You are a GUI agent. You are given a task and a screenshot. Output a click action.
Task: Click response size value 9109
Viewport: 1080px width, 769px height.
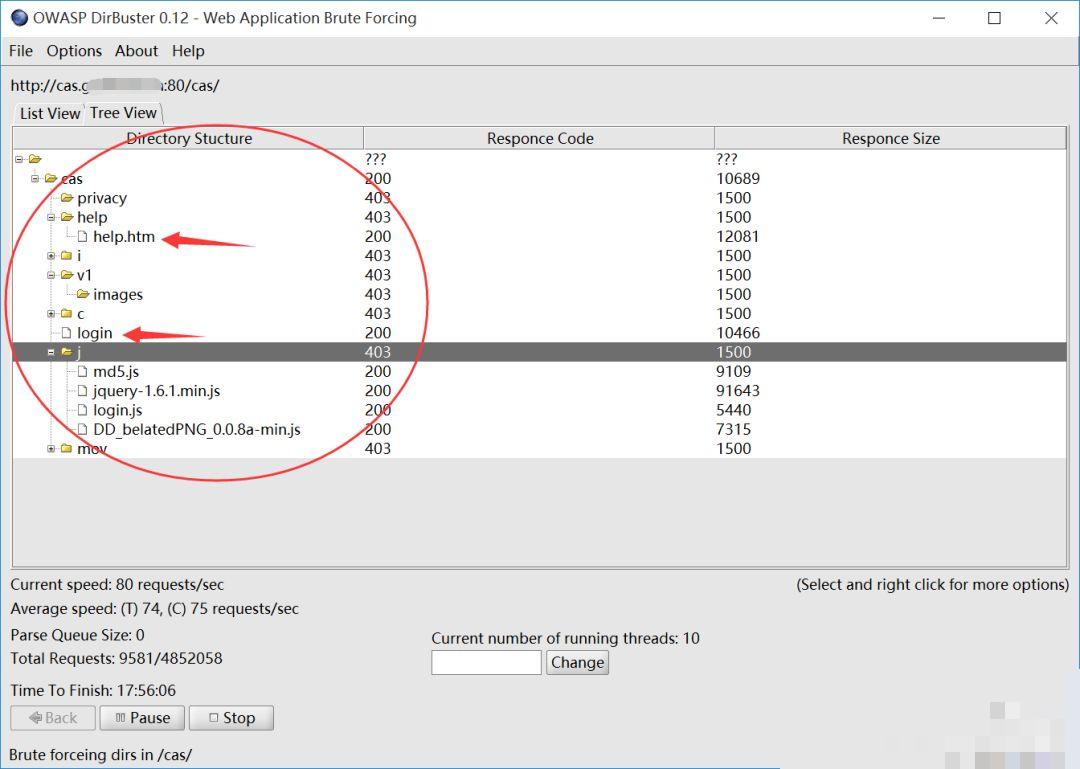point(734,371)
